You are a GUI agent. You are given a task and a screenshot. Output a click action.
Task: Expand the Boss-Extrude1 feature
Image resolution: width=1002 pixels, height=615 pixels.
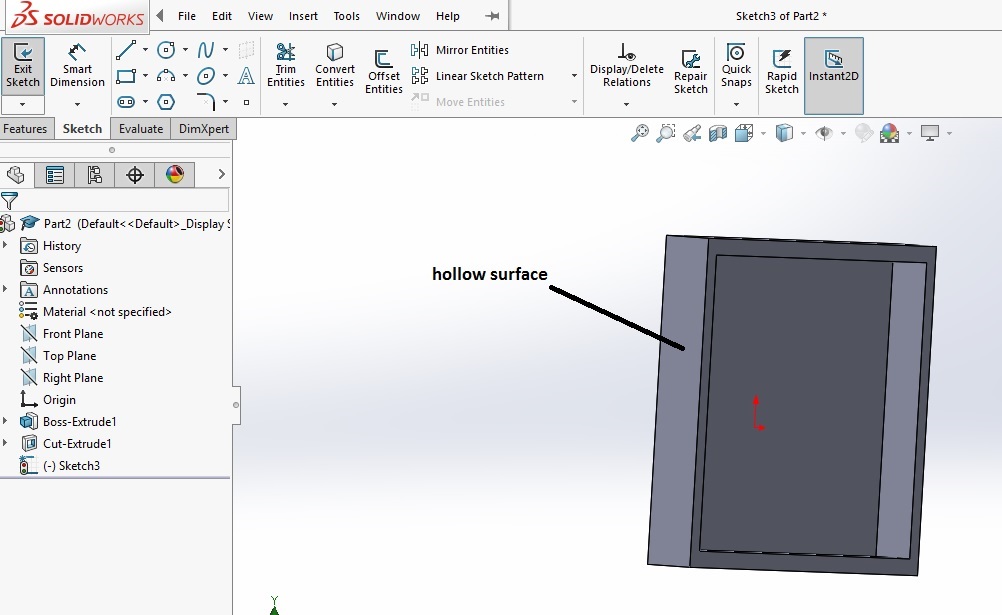[x=5, y=421]
